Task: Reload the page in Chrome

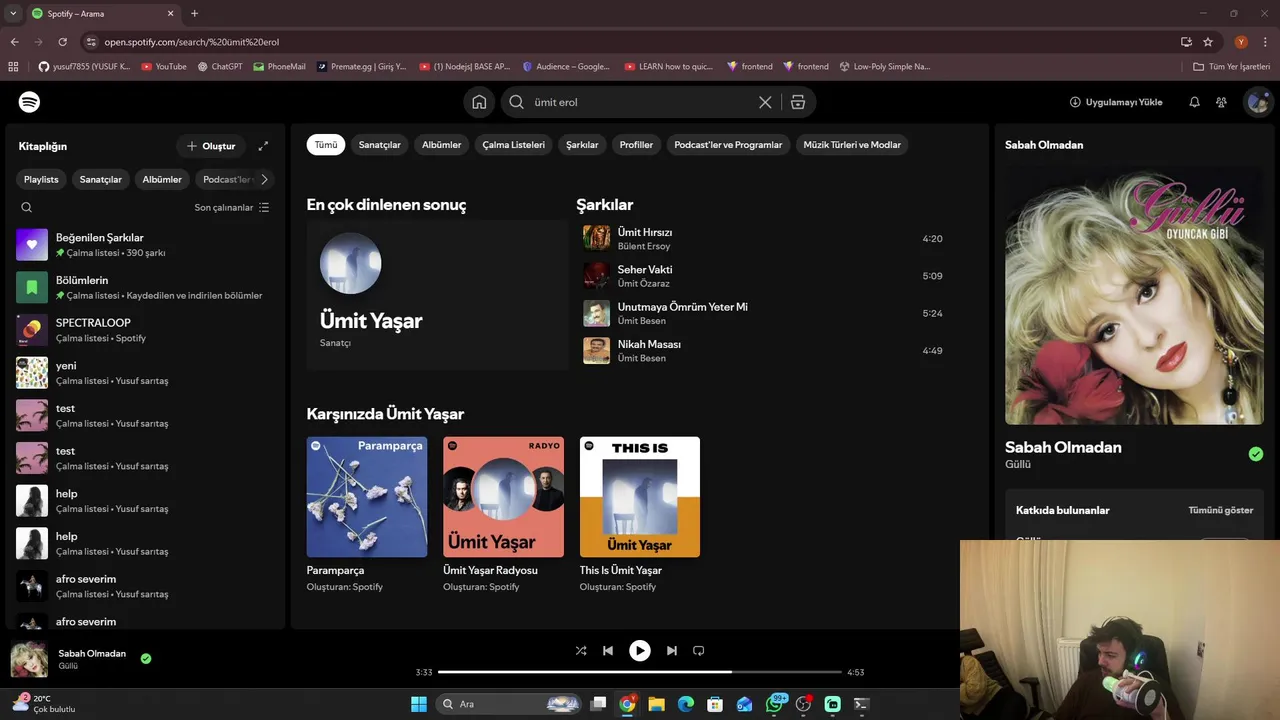Action: [62, 42]
